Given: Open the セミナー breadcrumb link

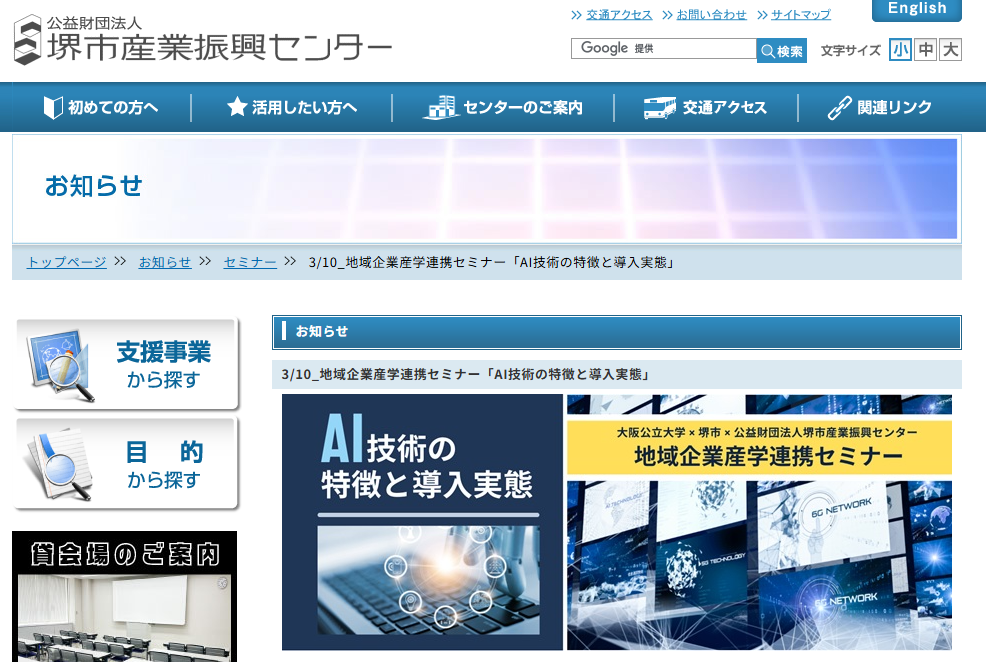Looking at the screenshot, I should (249, 263).
